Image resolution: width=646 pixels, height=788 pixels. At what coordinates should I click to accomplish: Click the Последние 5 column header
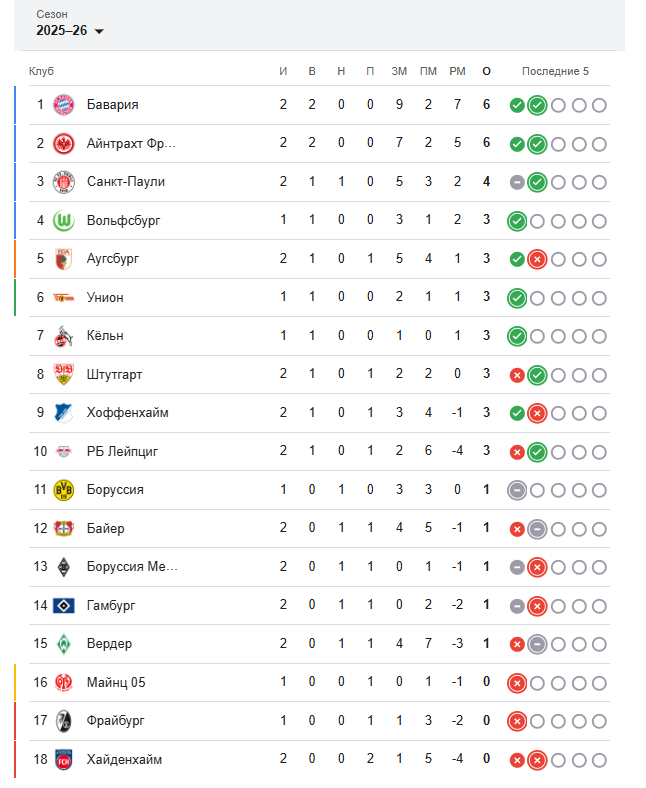555,71
